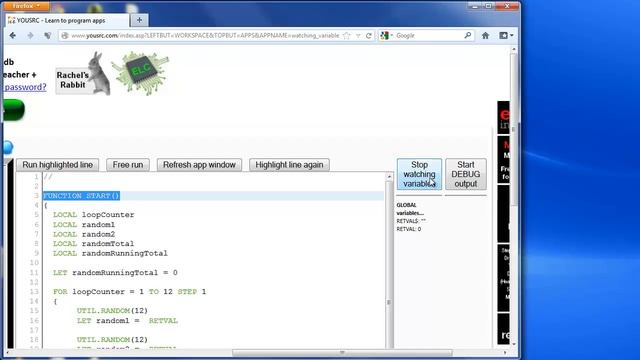
Task: Open the search engine selector dropdown
Action: tap(386, 36)
